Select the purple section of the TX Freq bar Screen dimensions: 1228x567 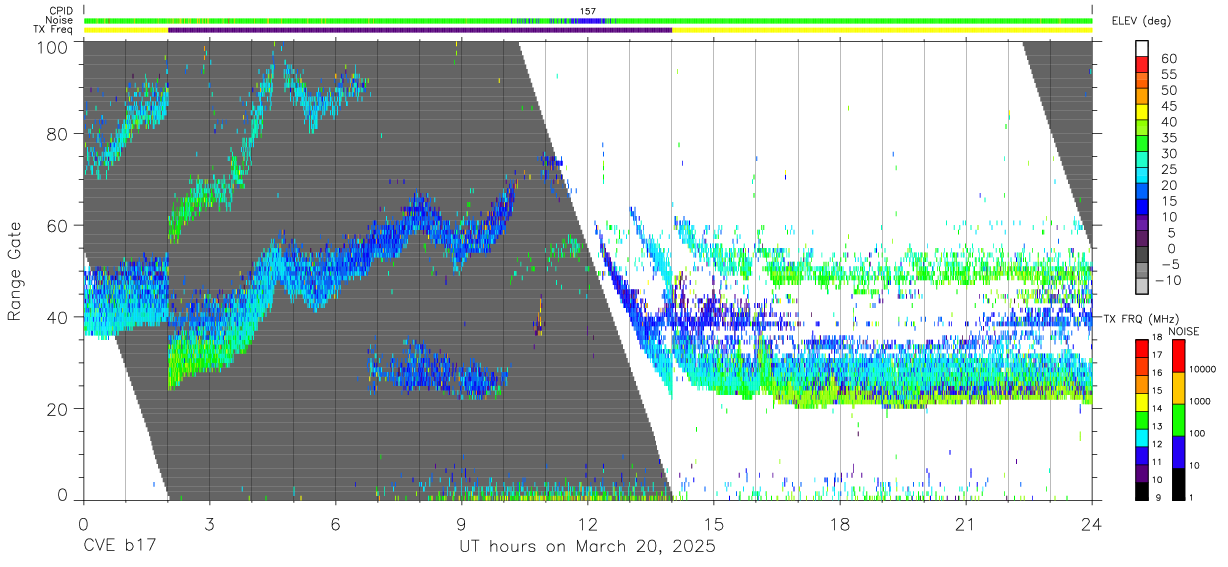[420, 30]
